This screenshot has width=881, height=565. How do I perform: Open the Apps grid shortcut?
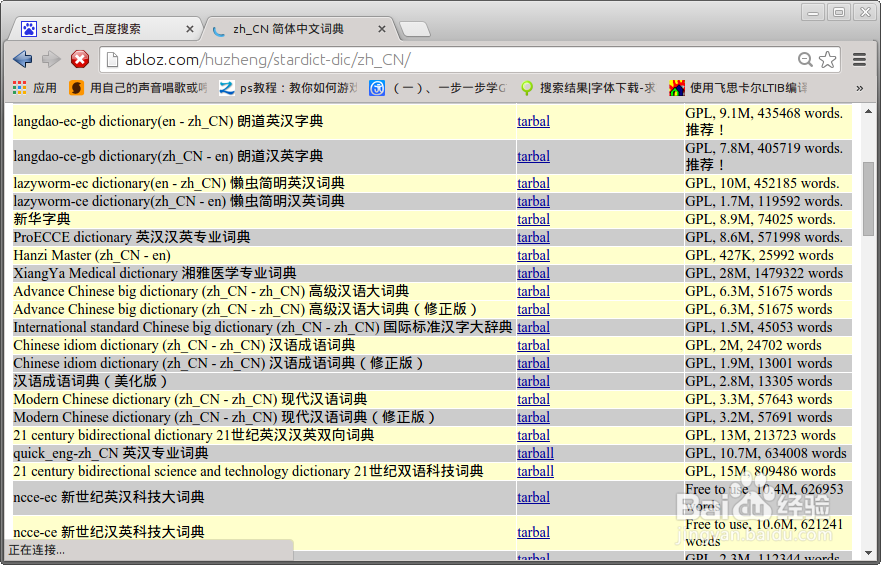35,88
